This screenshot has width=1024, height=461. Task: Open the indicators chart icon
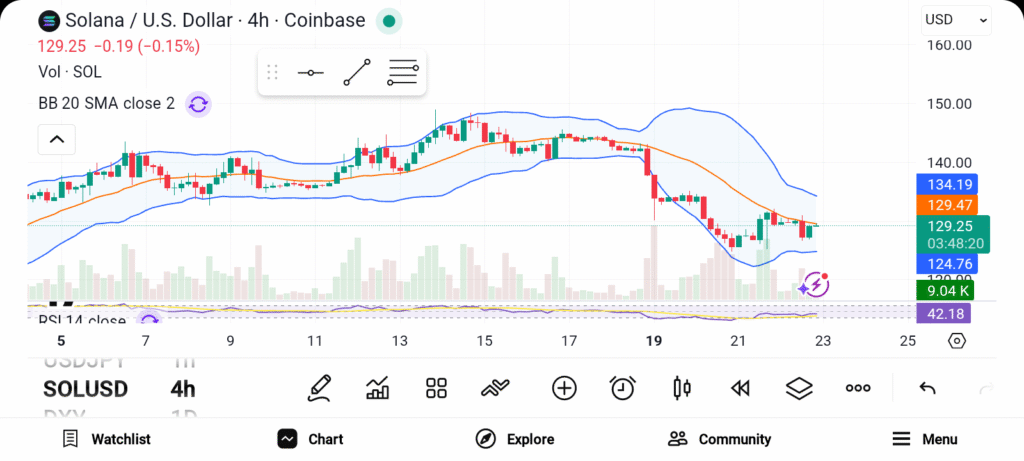pos(378,388)
